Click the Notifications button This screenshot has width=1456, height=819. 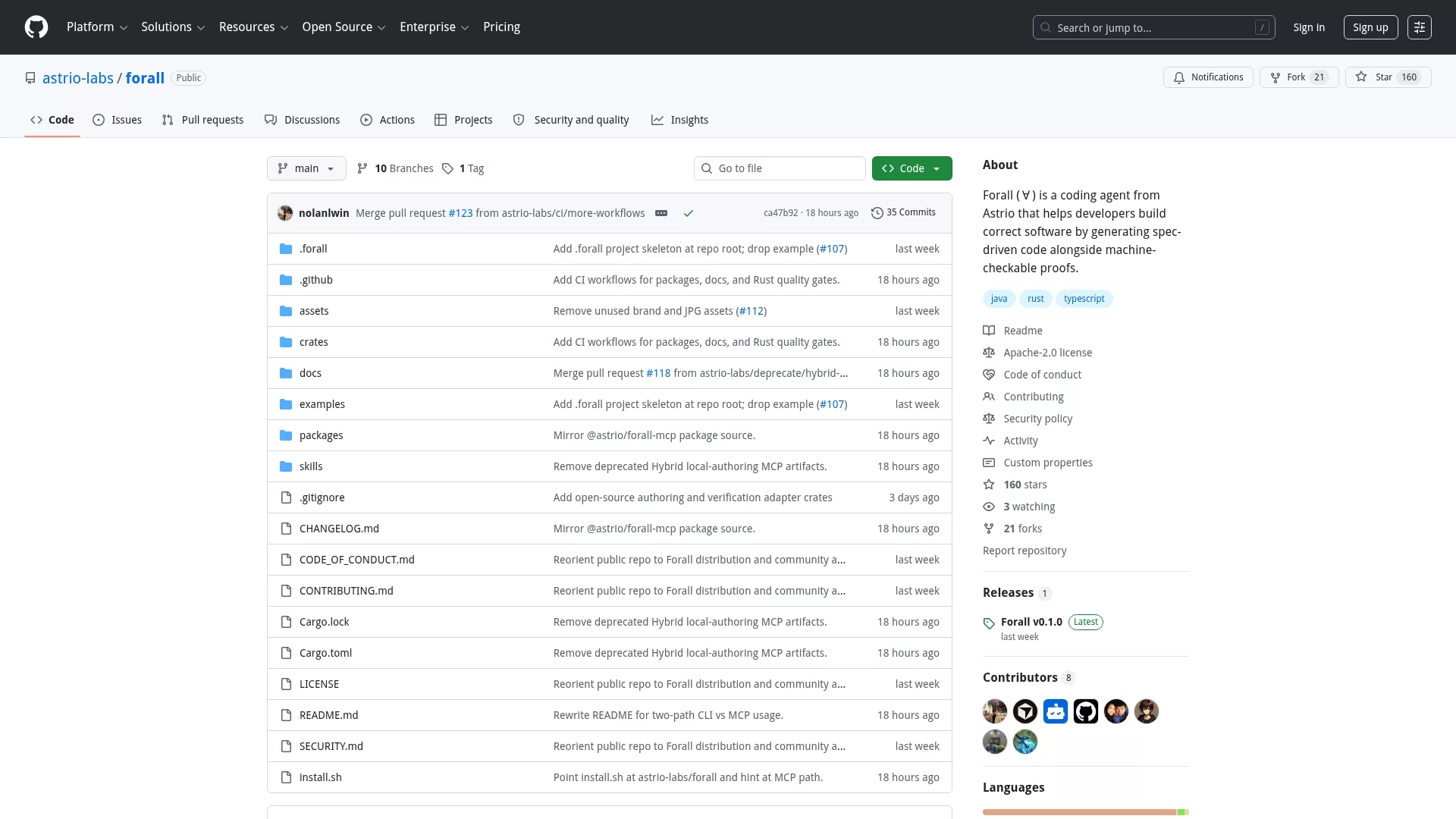(1208, 77)
